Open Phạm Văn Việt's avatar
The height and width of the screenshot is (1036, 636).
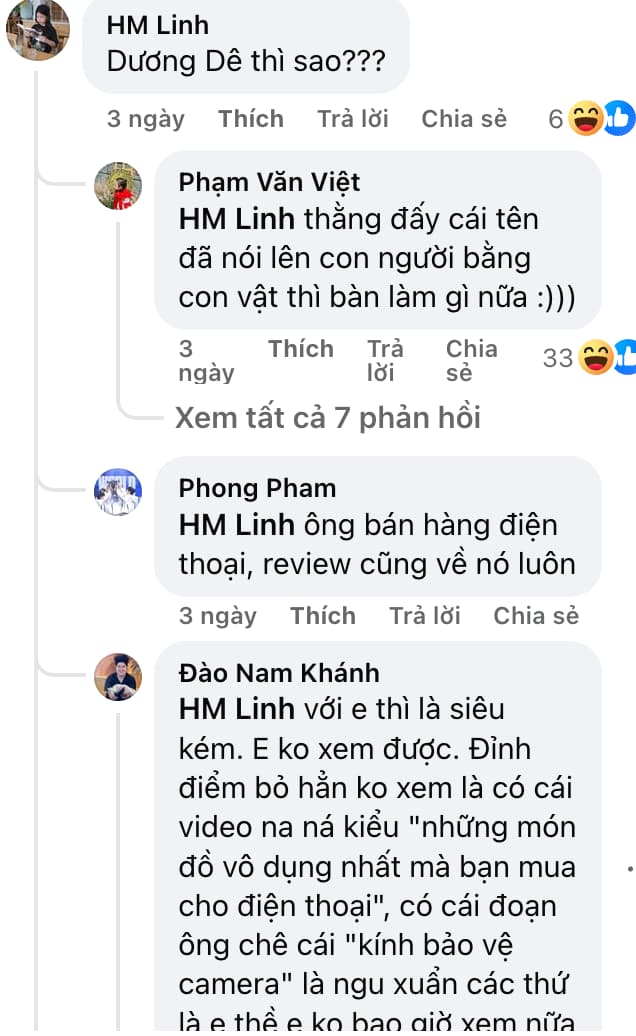(x=118, y=186)
